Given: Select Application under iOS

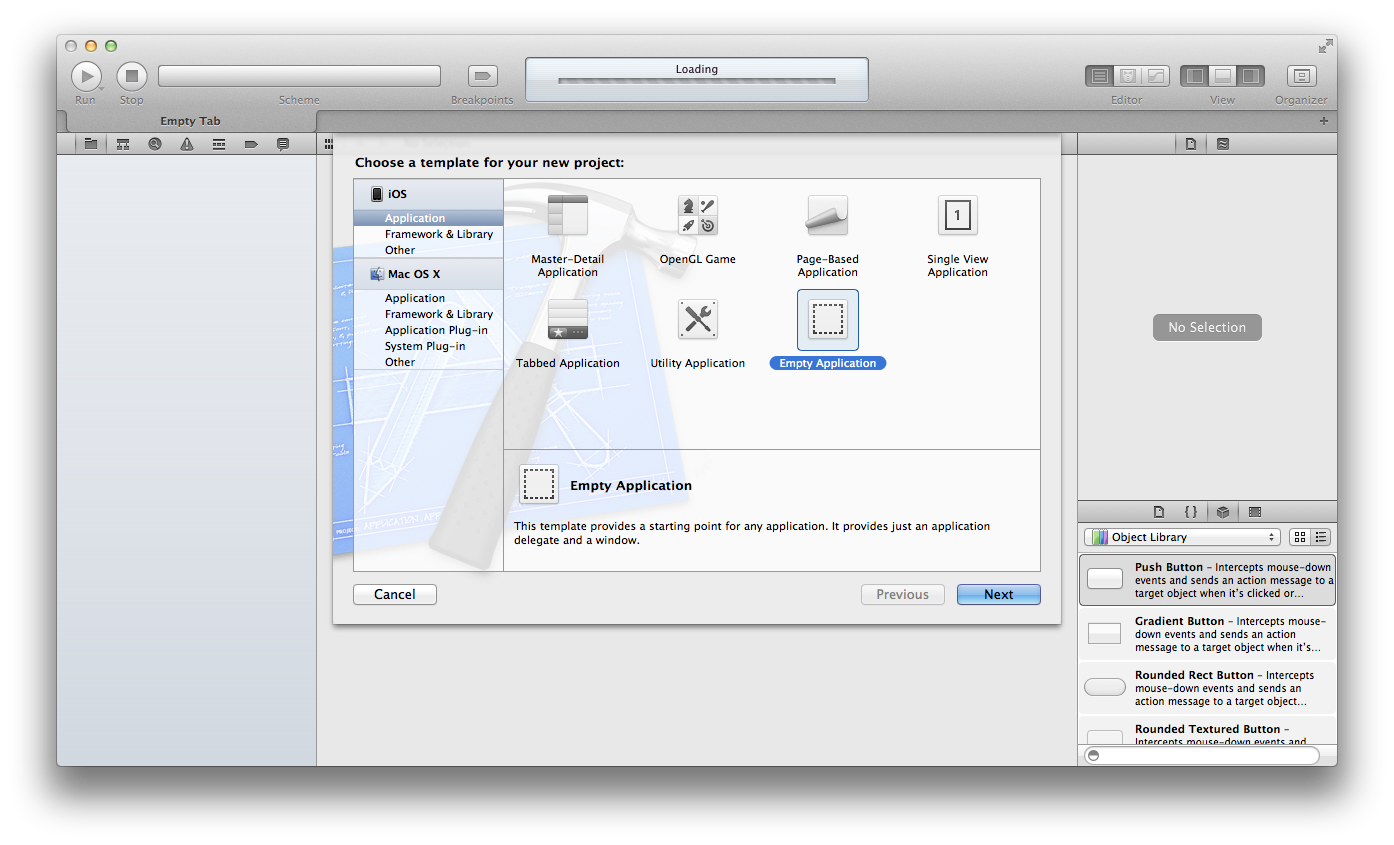Looking at the screenshot, I should pyautogui.click(x=428, y=218).
